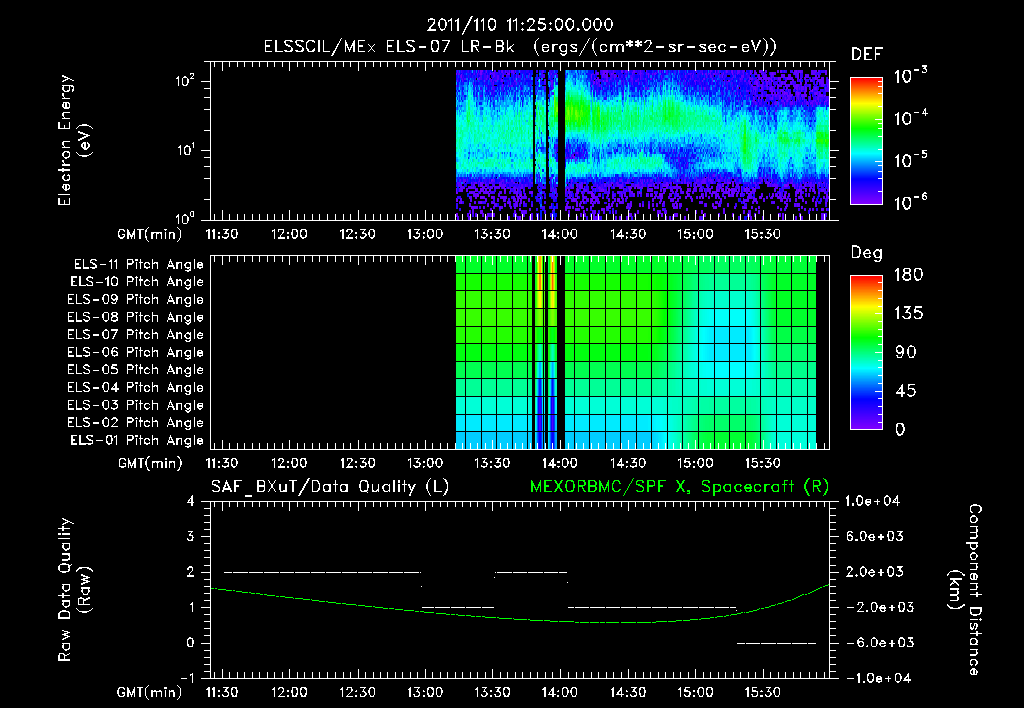1024x708 pixels.
Task: Select the ELS-01 Pitch Angle row label
Action: [137, 441]
